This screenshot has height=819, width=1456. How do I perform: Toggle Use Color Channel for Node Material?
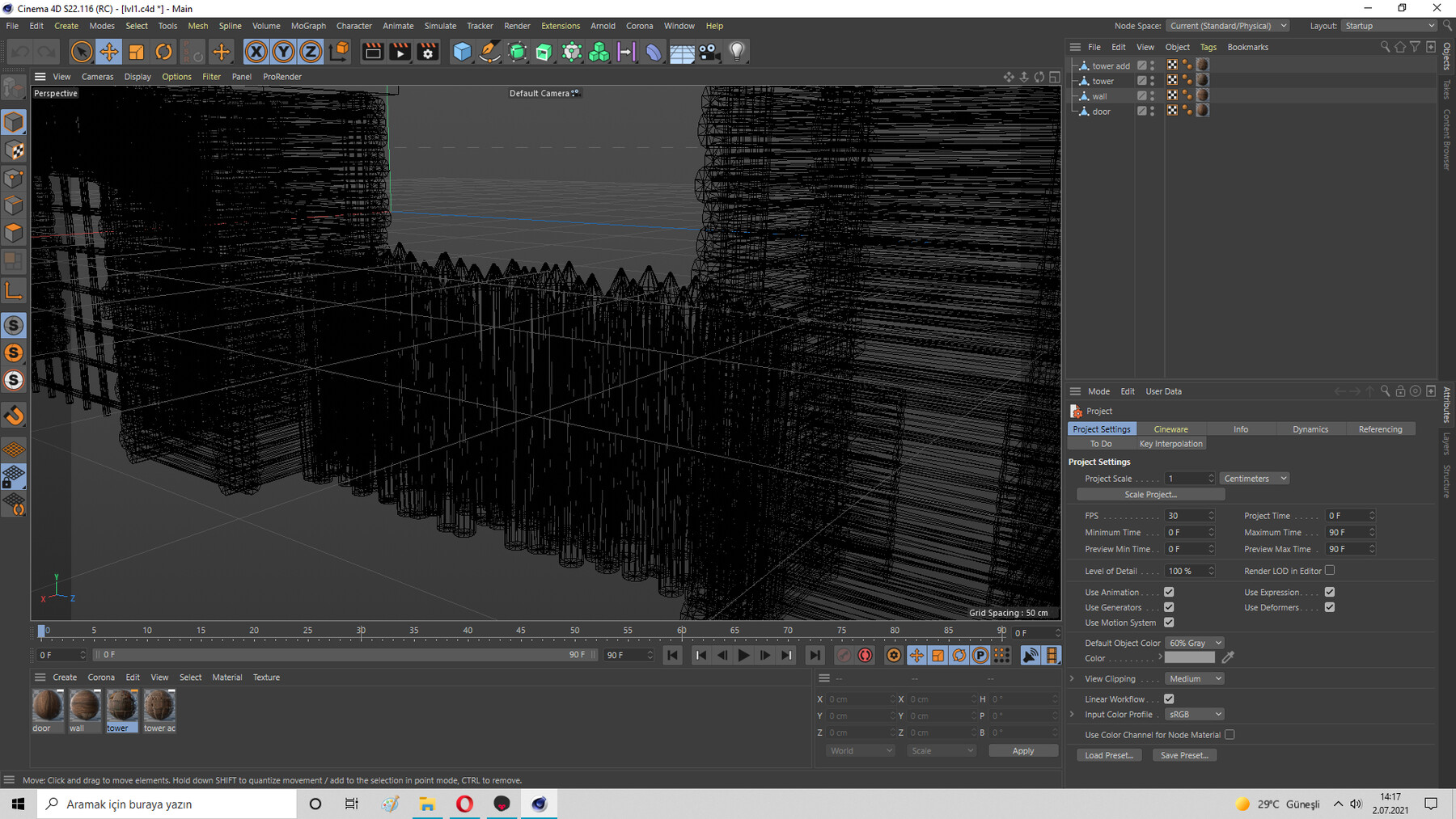coord(1230,734)
